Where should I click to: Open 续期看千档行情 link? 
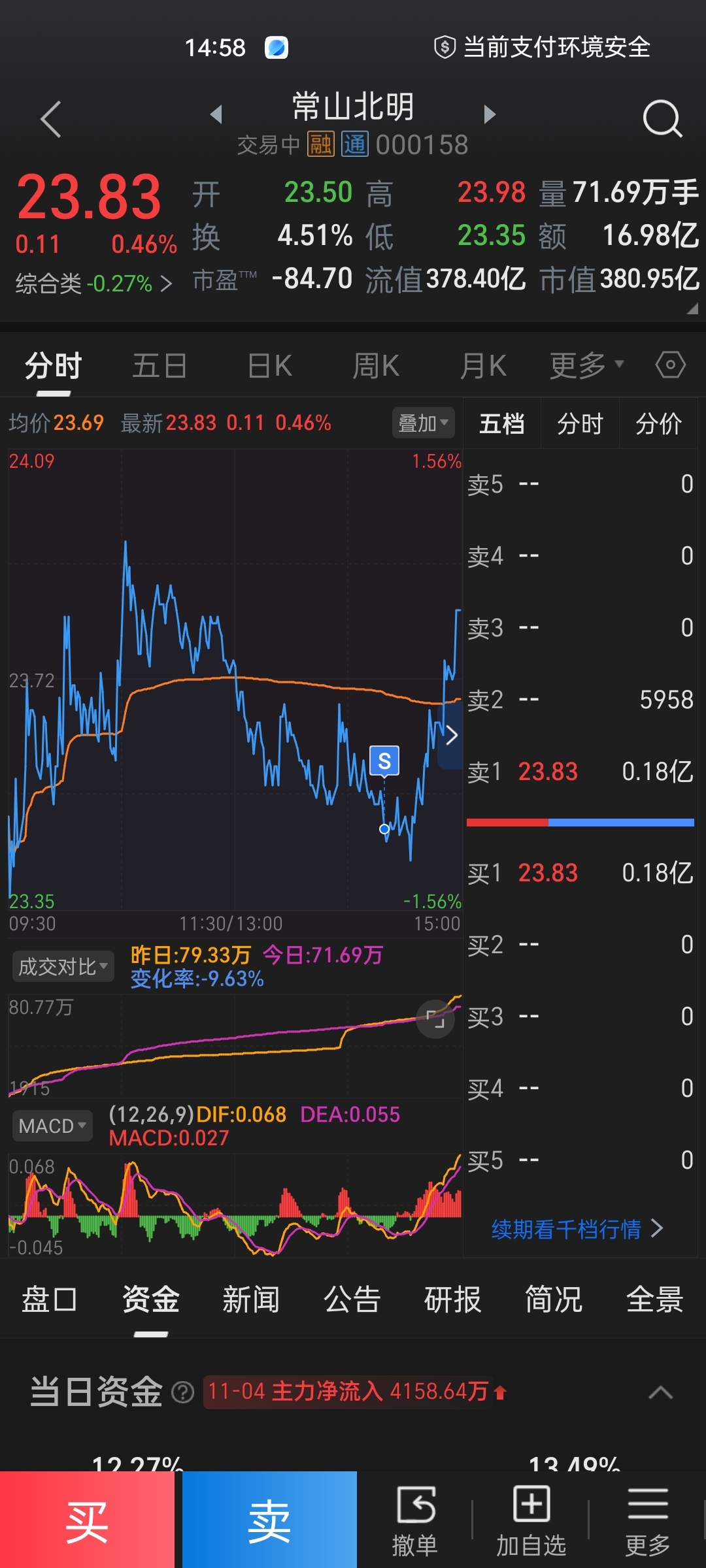(x=577, y=1229)
